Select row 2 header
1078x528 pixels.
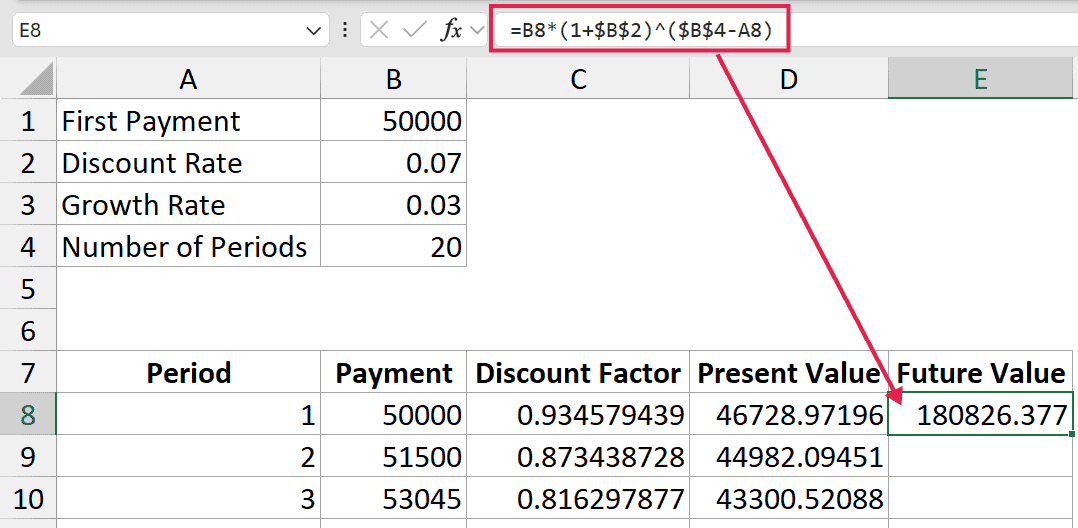[28, 164]
